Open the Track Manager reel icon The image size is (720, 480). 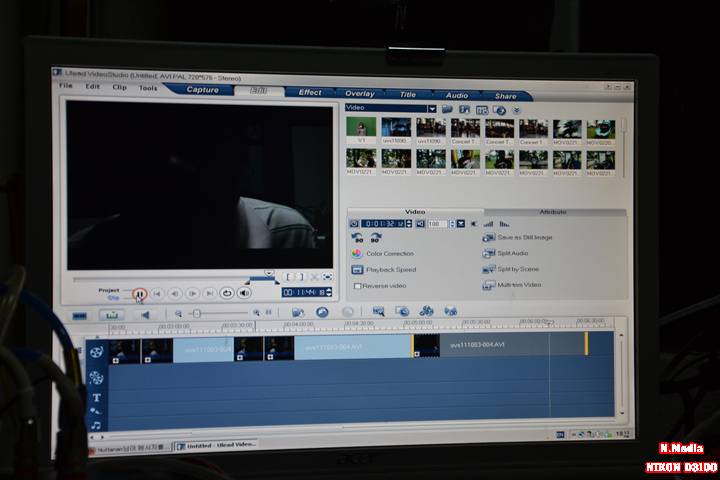click(x=427, y=311)
